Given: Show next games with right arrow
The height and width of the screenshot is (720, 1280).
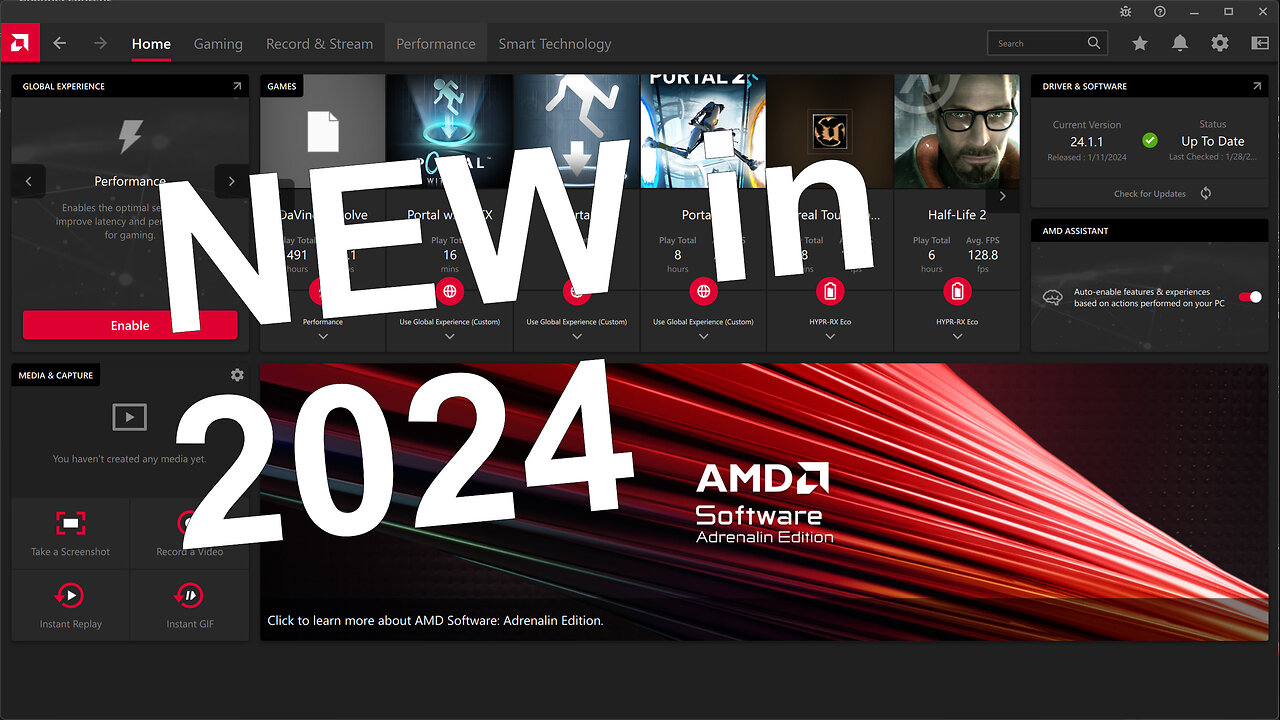Looking at the screenshot, I should tap(1003, 196).
